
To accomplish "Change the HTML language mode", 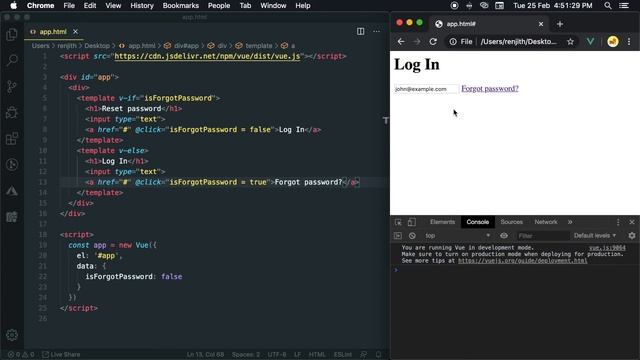I will click(x=317, y=354).
